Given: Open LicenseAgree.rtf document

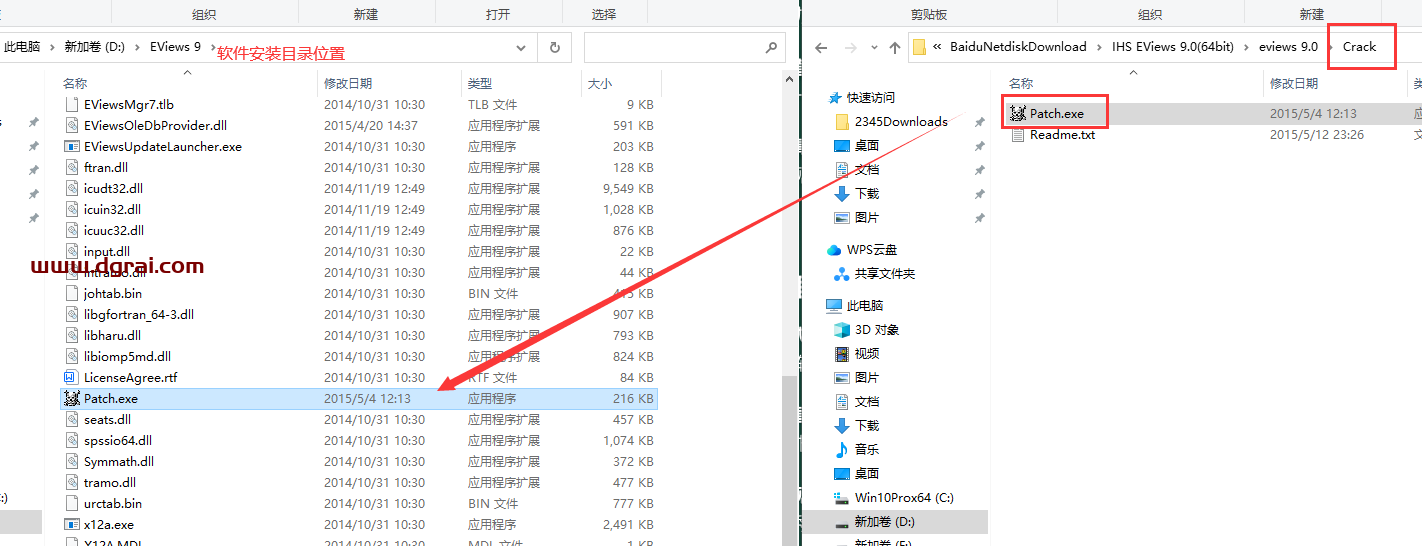Looking at the screenshot, I should 130,378.
